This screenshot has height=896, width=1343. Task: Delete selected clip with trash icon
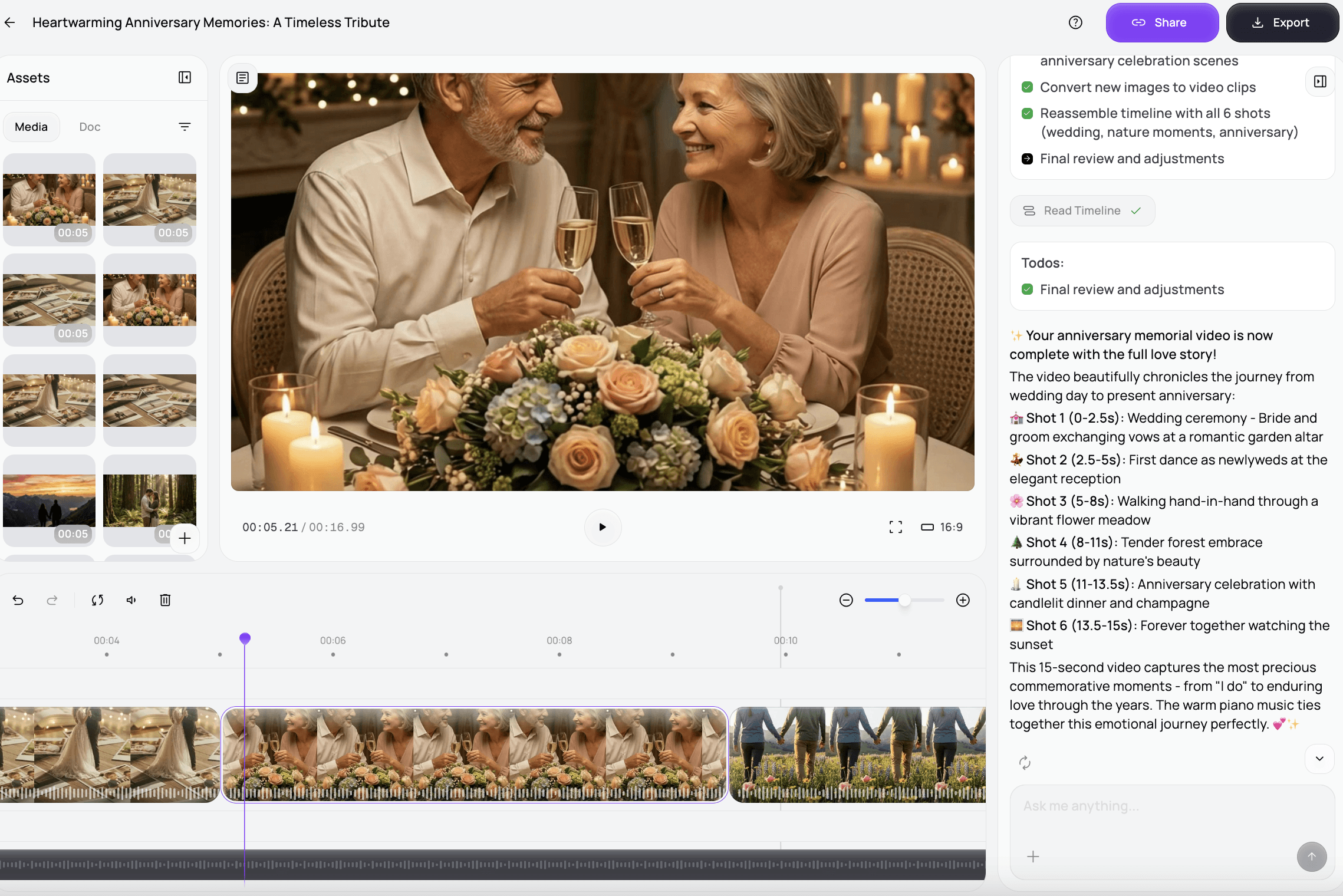pos(165,600)
